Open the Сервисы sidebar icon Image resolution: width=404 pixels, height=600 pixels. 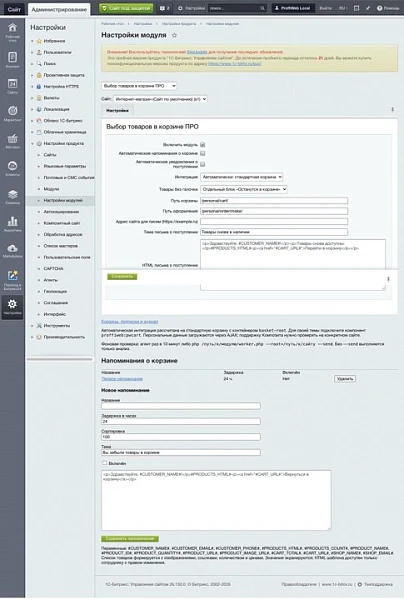12,196
